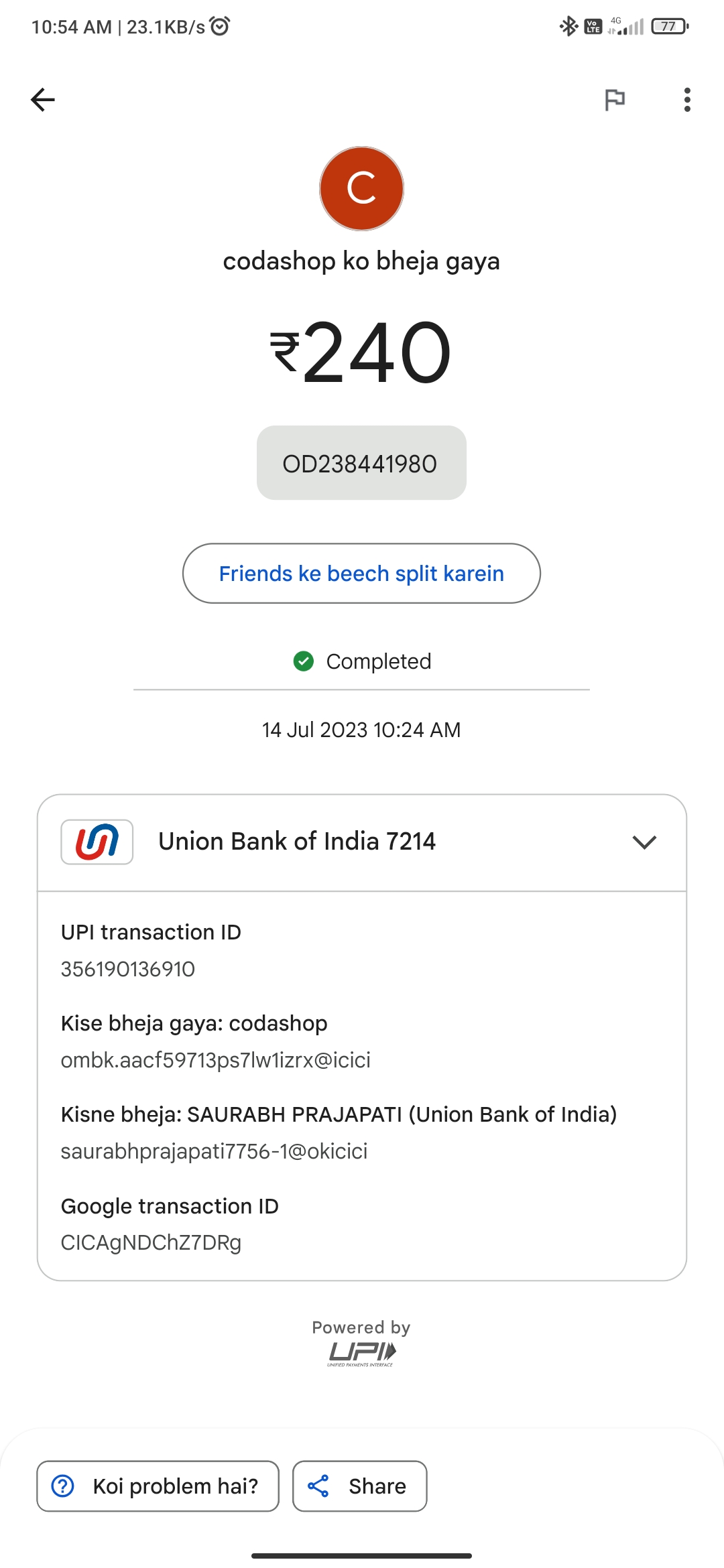Tap the OD238441980 reference chip
The width and height of the screenshot is (724, 1568).
tap(361, 463)
